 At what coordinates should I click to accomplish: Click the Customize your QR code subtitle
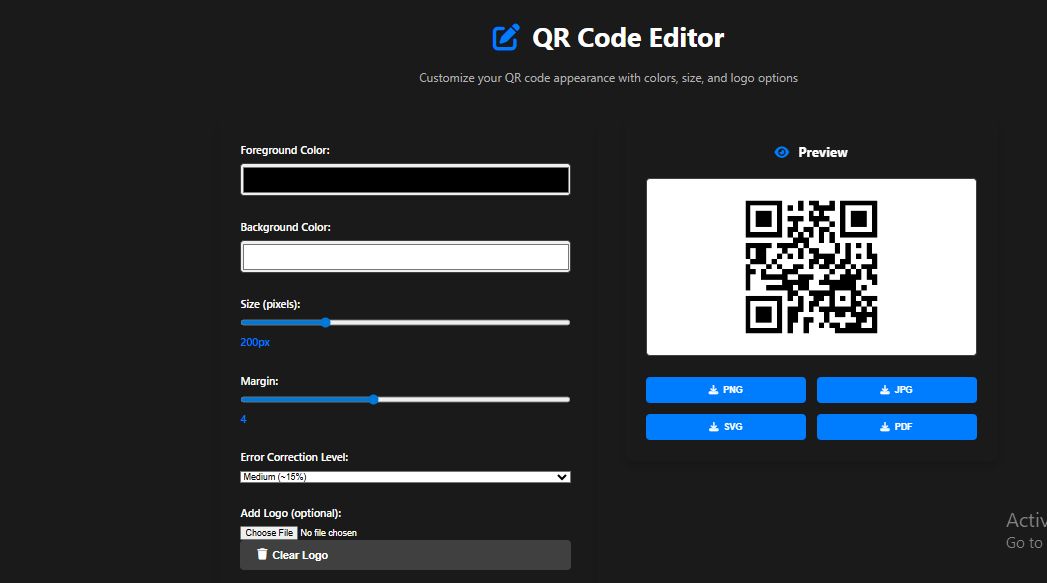[x=608, y=78]
